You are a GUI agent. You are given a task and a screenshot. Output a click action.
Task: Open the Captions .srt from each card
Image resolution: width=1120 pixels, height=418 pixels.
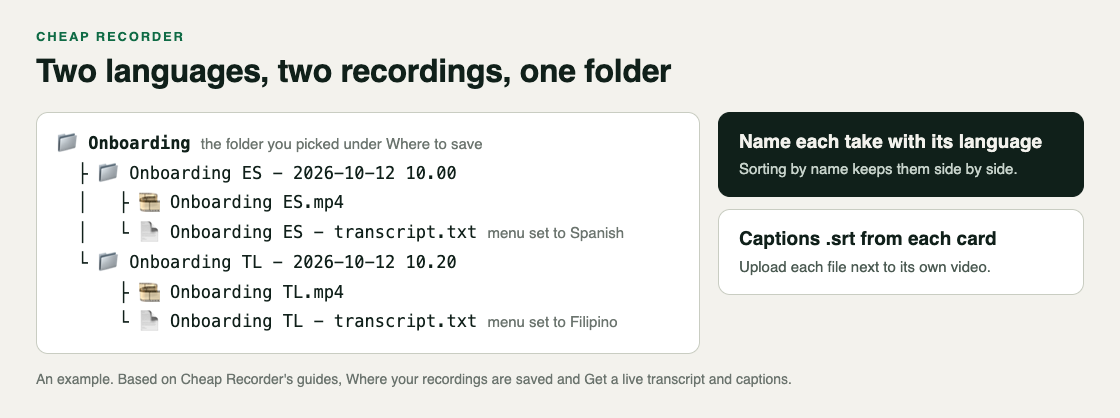coord(901,252)
